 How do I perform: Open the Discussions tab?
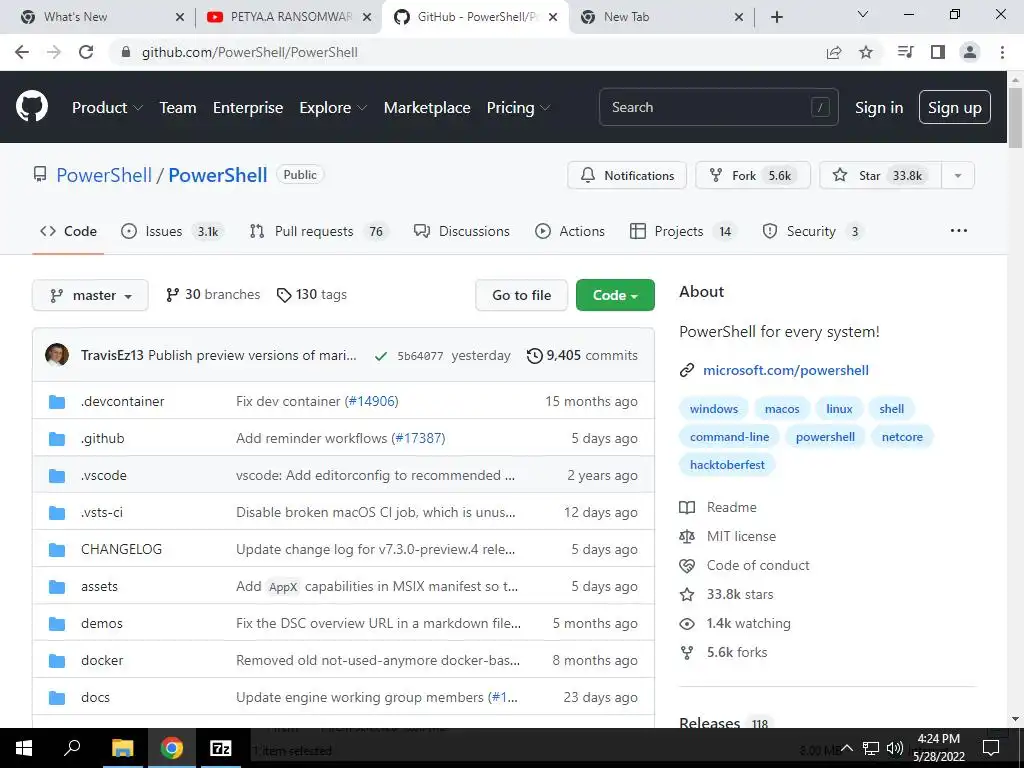462,231
